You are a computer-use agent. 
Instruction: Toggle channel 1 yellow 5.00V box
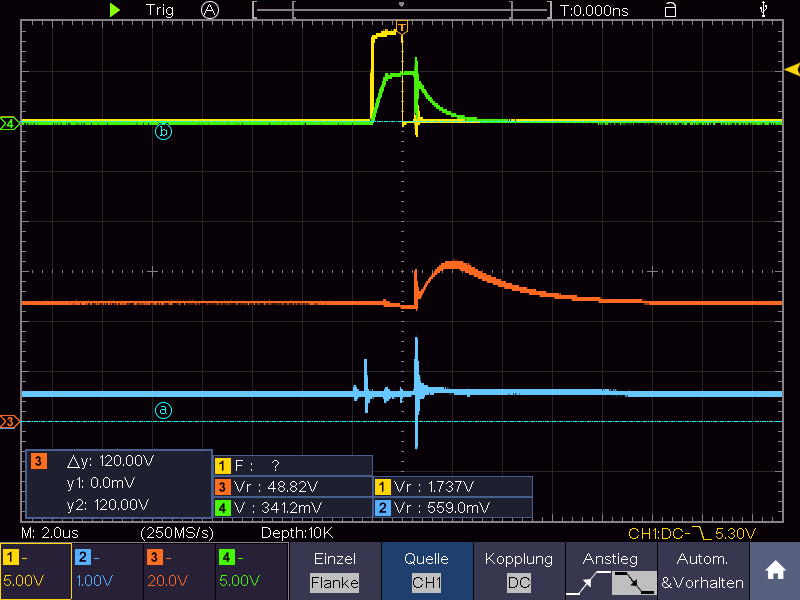36,570
